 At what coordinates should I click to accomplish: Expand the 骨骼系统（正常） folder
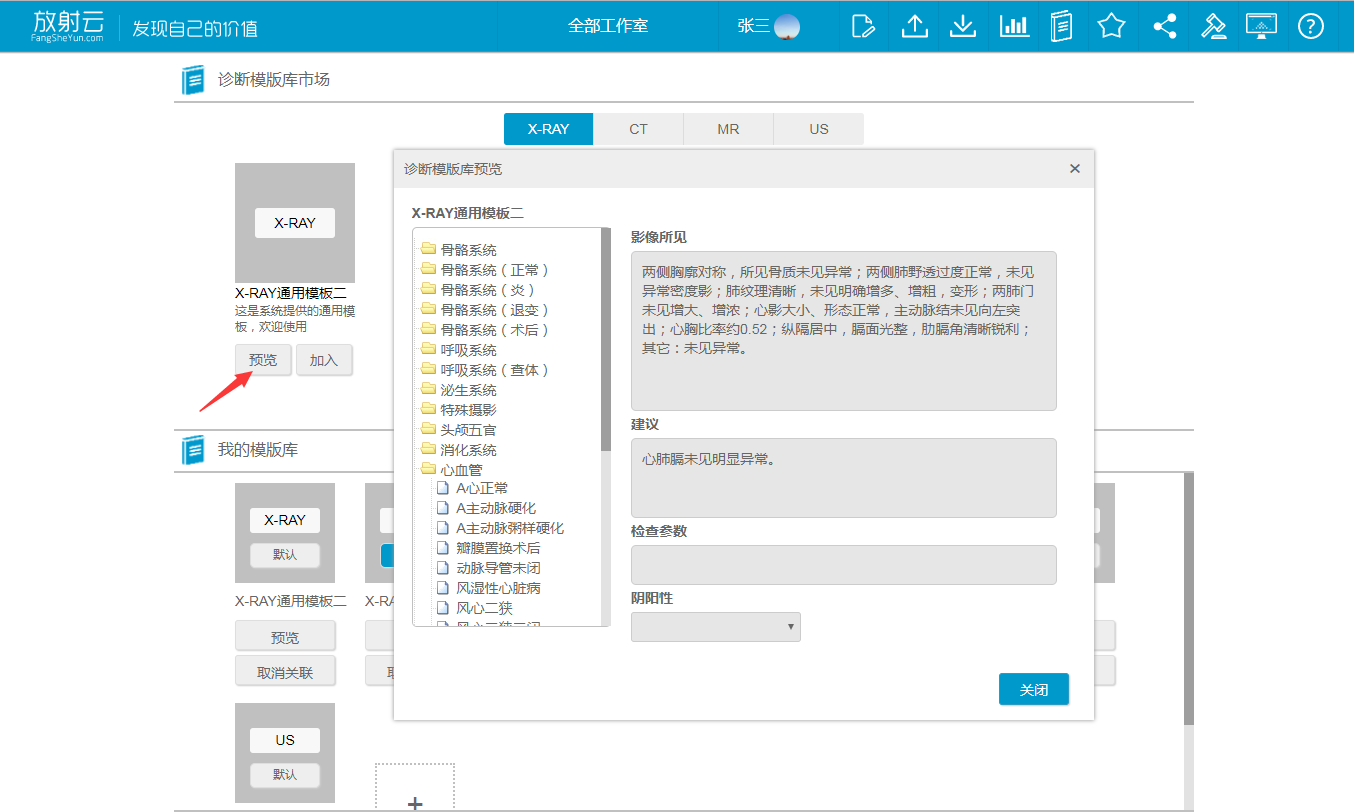[494, 270]
